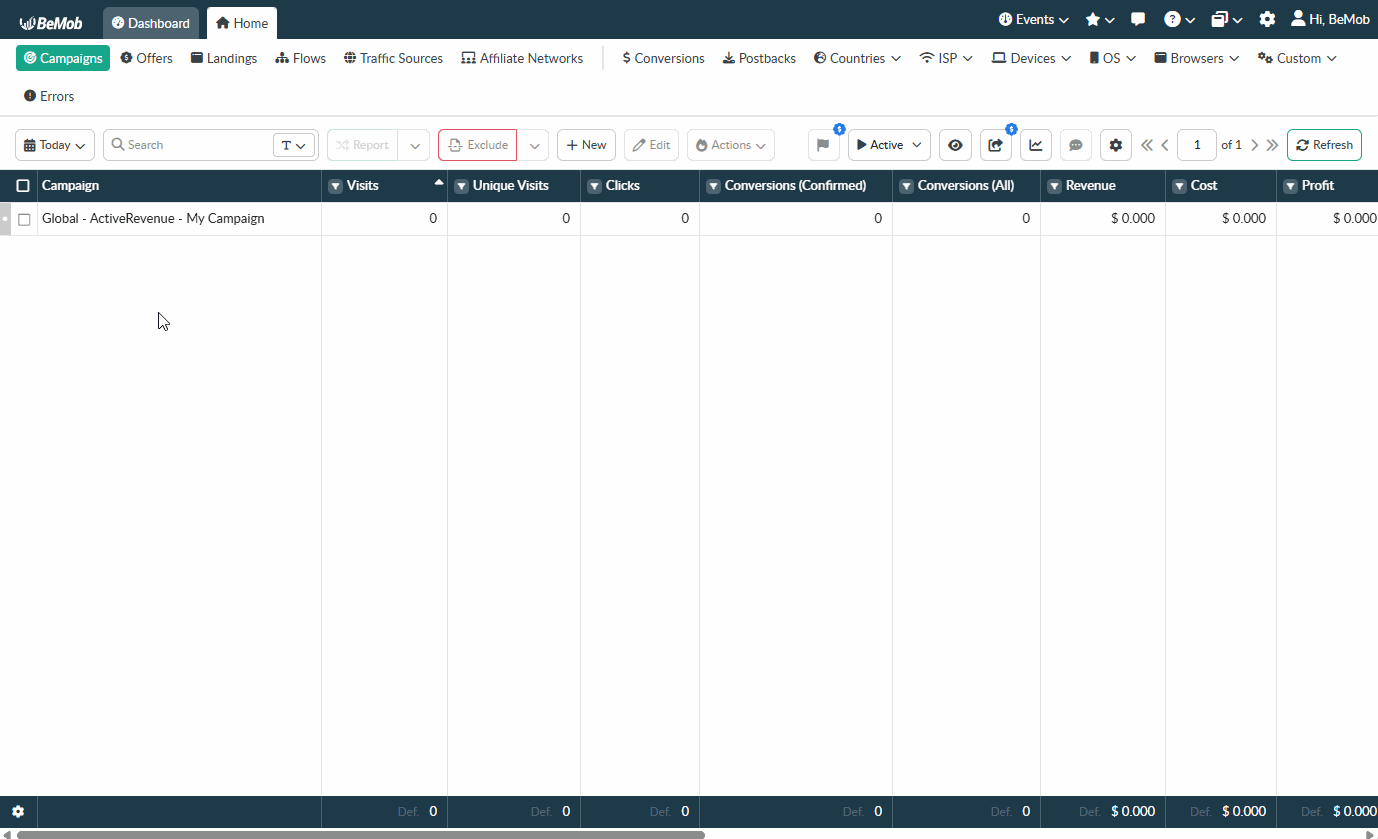Open table column settings gear in toolbar
Viewport: 1378px width, 839px height.
pos(1116,145)
